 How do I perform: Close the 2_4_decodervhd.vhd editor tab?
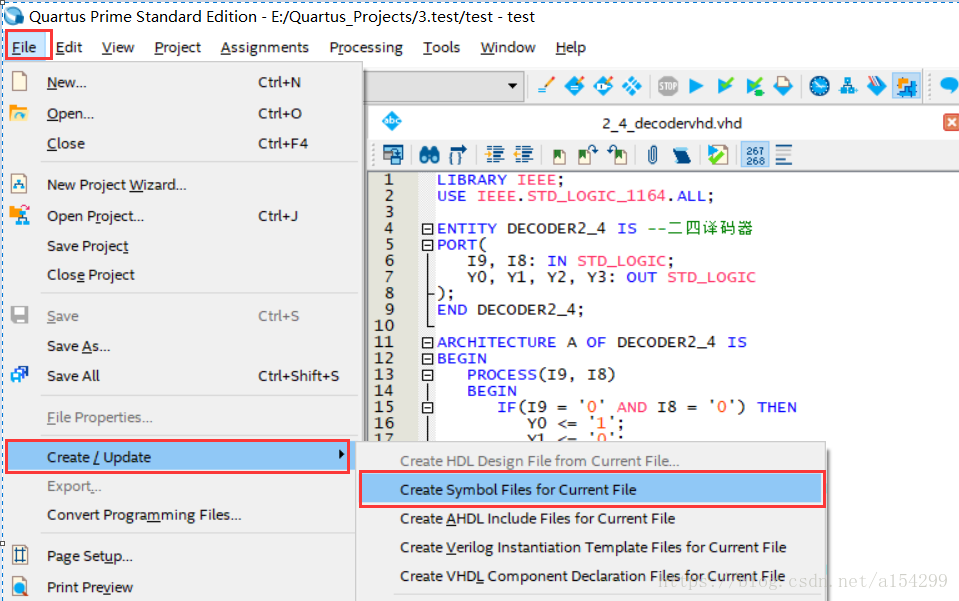[x=950, y=122]
